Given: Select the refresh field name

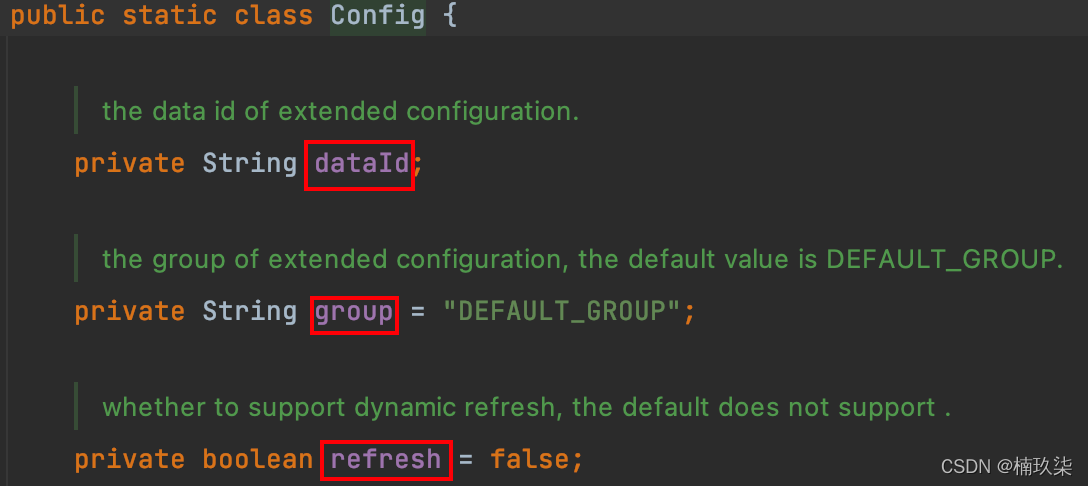Looking at the screenshot, I should [385, 460].
